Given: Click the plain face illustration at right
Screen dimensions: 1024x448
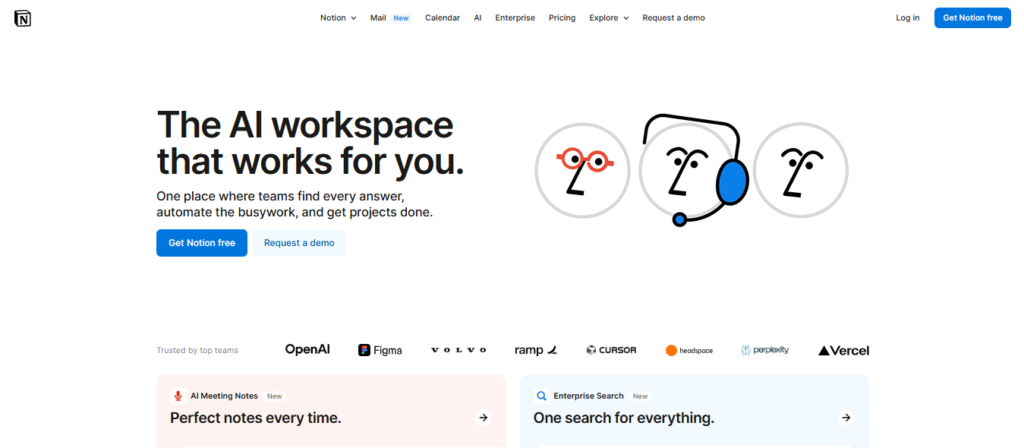Looking at the screenshot, I should pos(801,170).
